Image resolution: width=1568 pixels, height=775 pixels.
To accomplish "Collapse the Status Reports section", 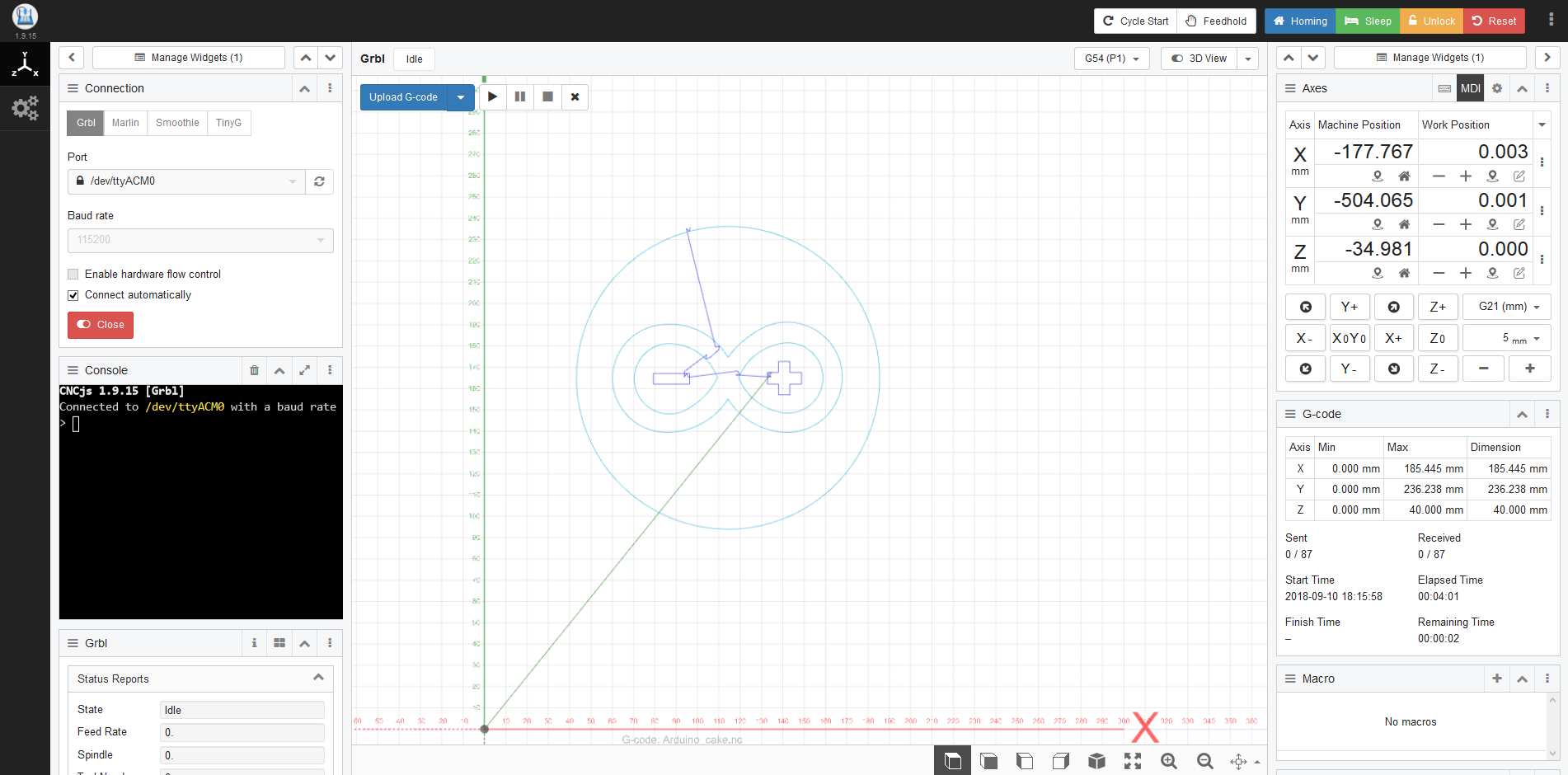I will point(318,678).
